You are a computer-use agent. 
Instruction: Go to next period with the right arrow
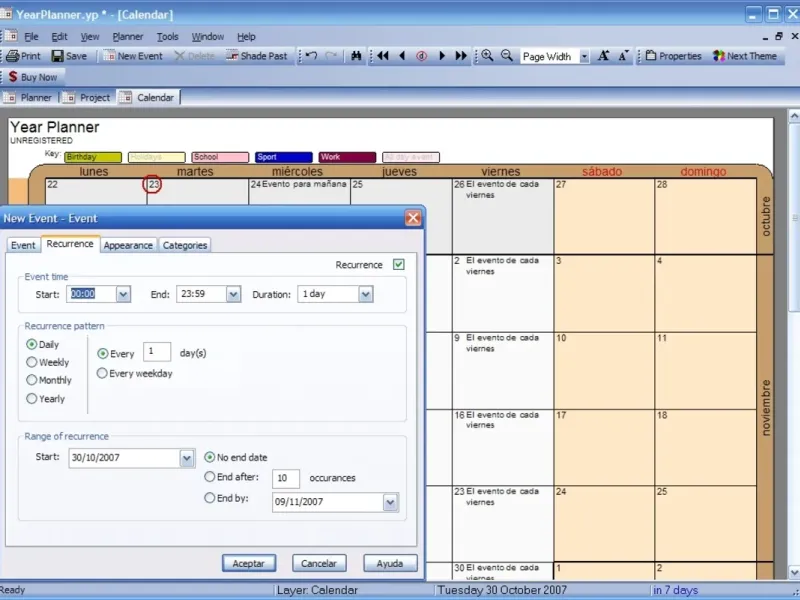click(x=442, y=56)
